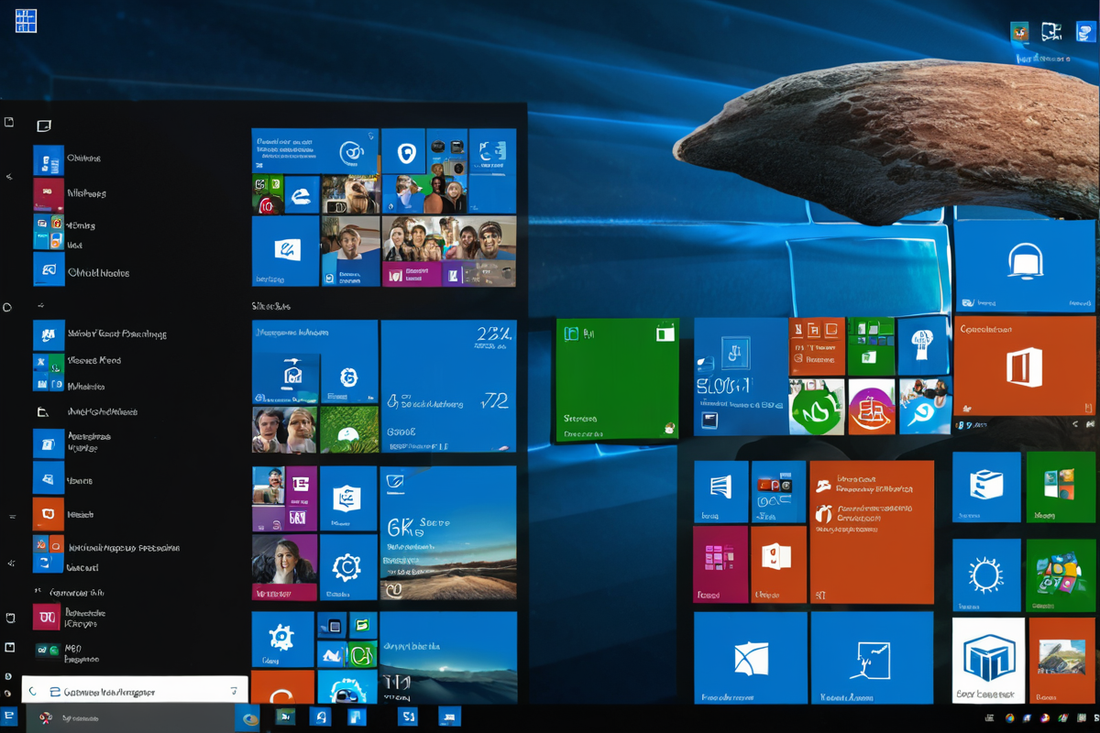1100x733 pixels.
Task: Open the white gear settings tile
Action: pos(283,639)
